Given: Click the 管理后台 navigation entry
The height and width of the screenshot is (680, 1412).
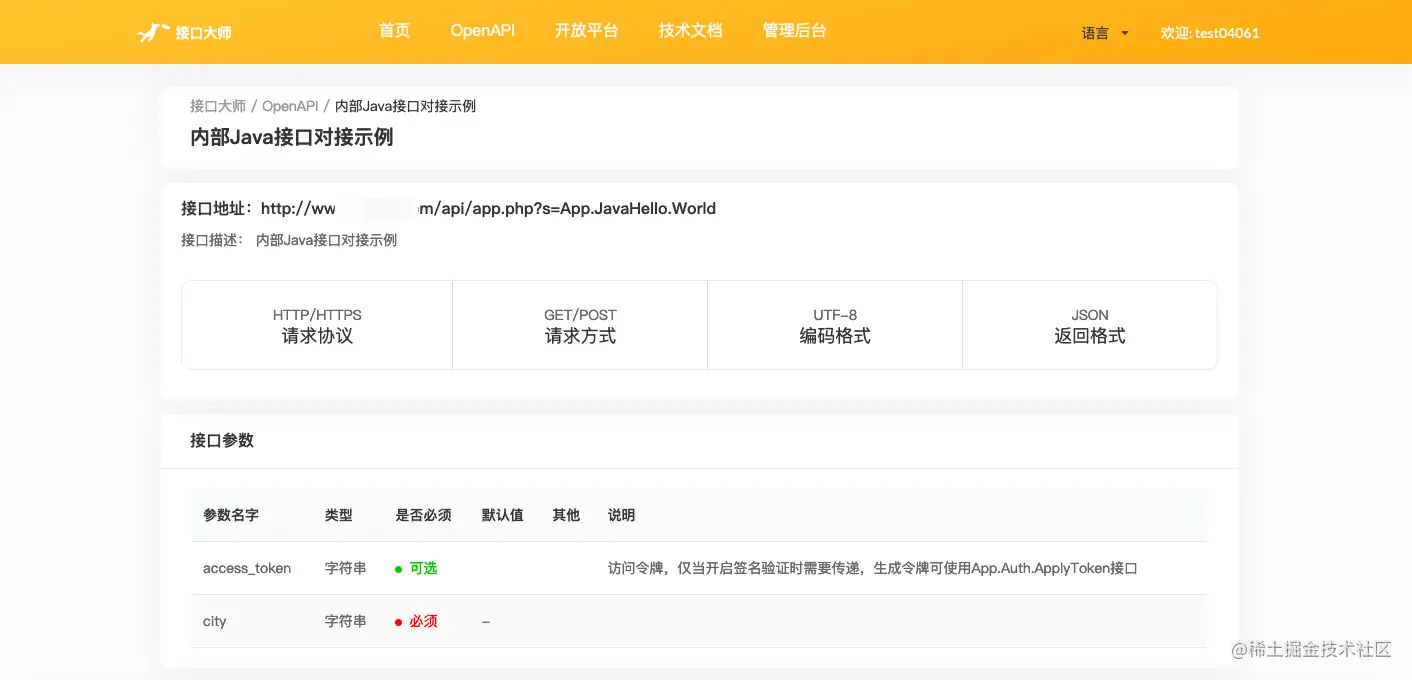Looking at the screenshot, I should point(794,30).
